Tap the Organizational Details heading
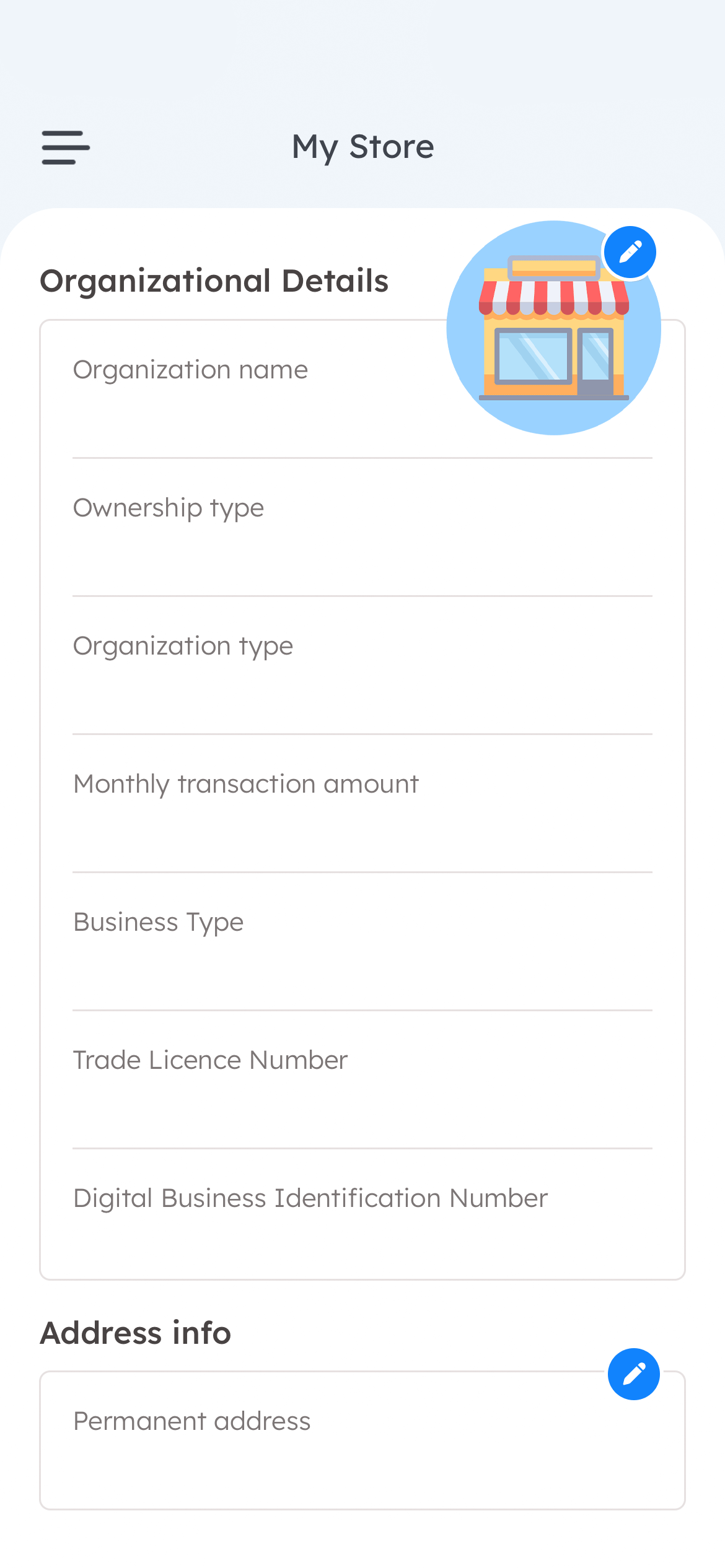 point(214,281)
